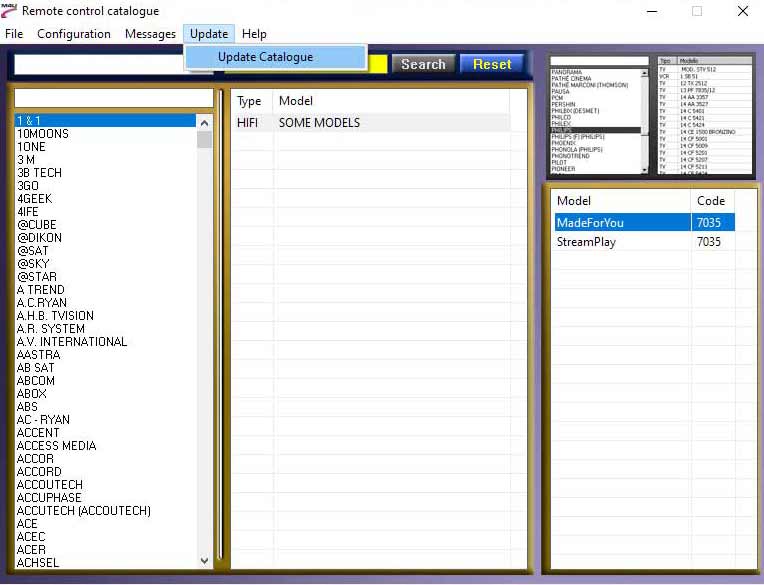
Task: Open the Messages menu
Action: coord(150,34)
